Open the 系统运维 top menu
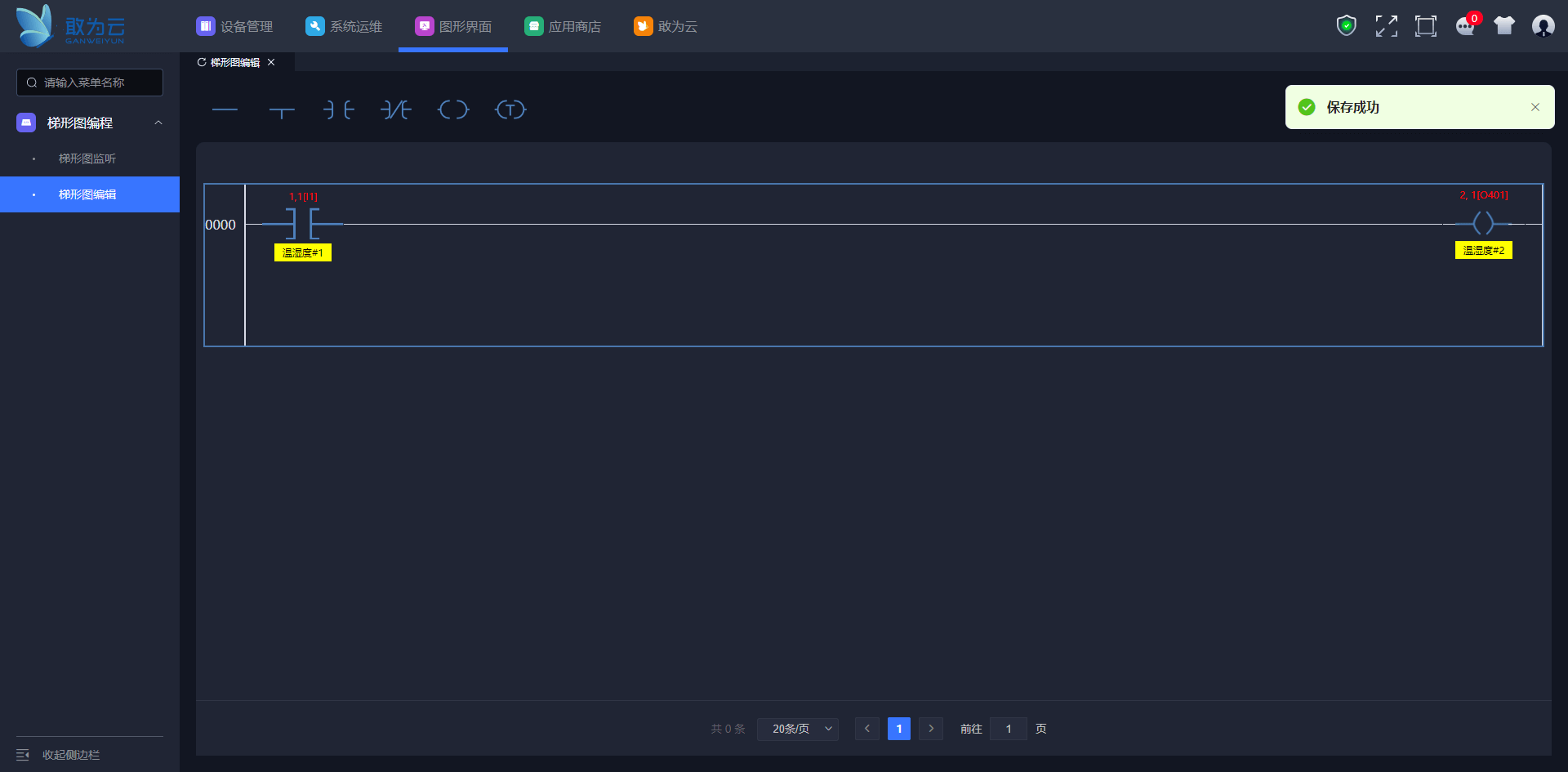This screenshot has width=1568, height=772. pyautogui.click(x=344, y=26)
